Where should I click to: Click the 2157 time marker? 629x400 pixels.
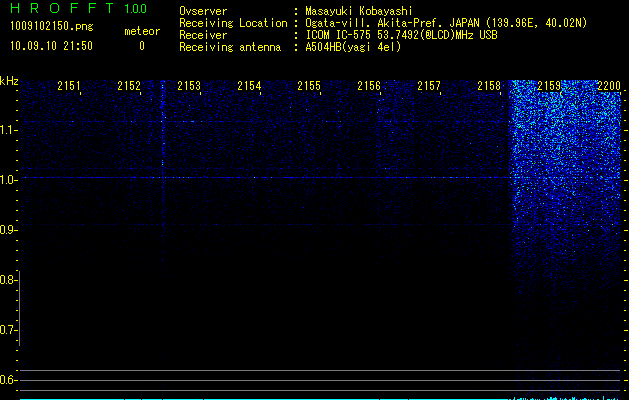(x=429, y=86)
